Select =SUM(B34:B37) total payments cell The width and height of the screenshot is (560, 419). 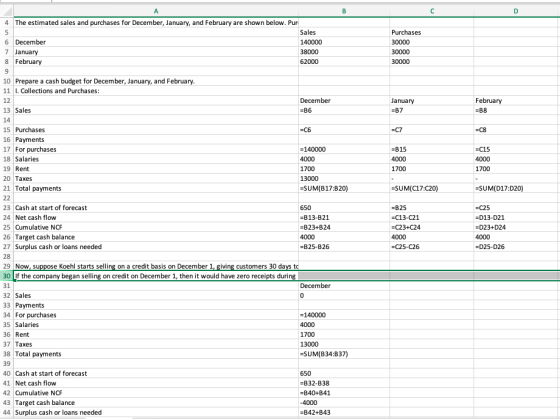tap(344, 354)
